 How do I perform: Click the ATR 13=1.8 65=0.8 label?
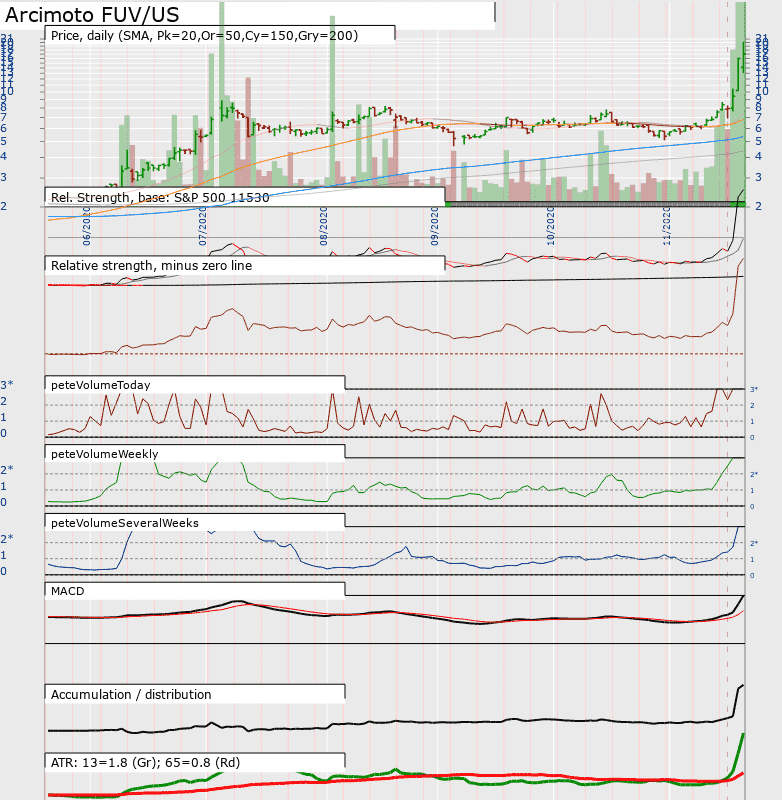[x=145, y=763]
